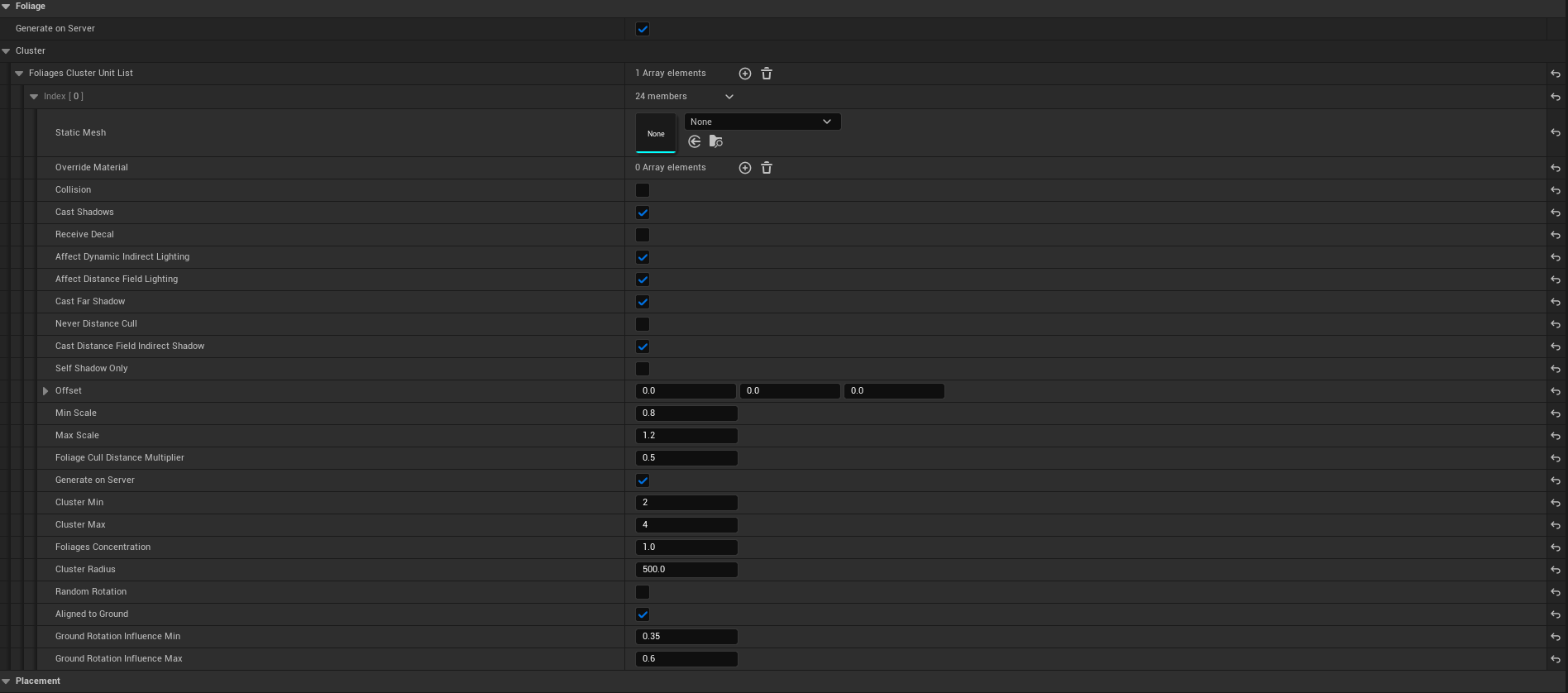Toggle Random Rotation checkbox

[x=643, y=592]
